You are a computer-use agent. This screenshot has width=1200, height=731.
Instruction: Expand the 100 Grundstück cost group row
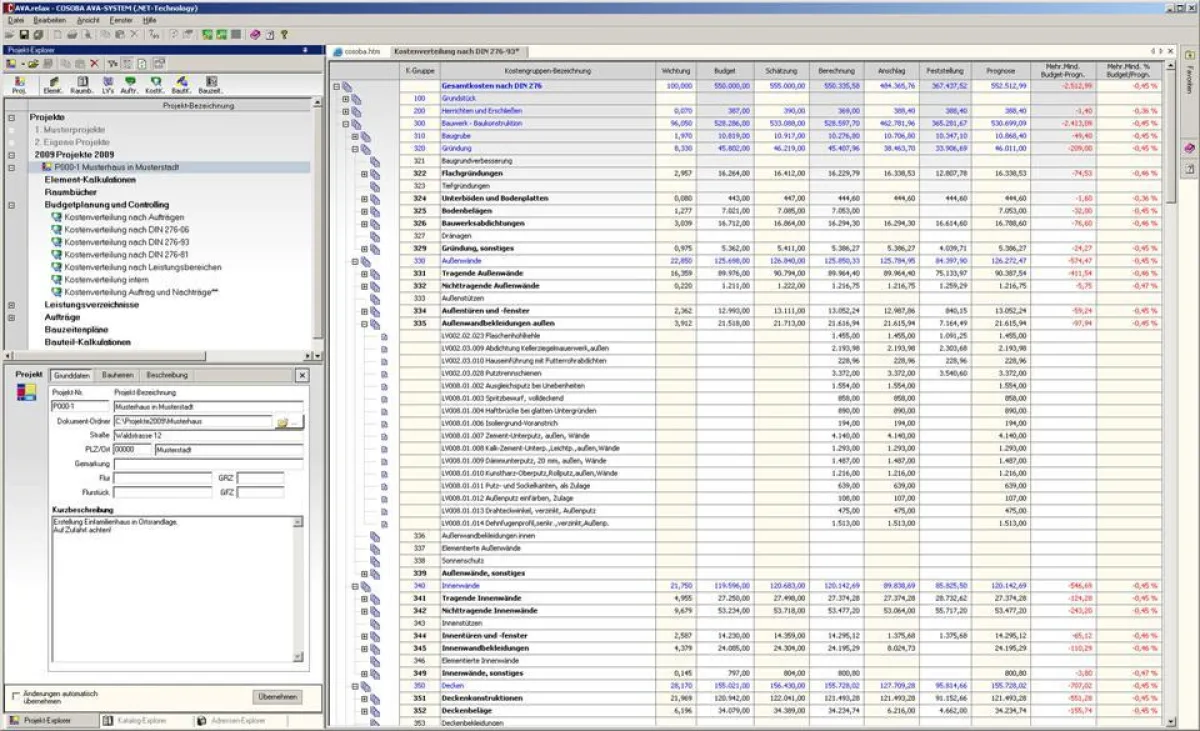click(346, 99)
